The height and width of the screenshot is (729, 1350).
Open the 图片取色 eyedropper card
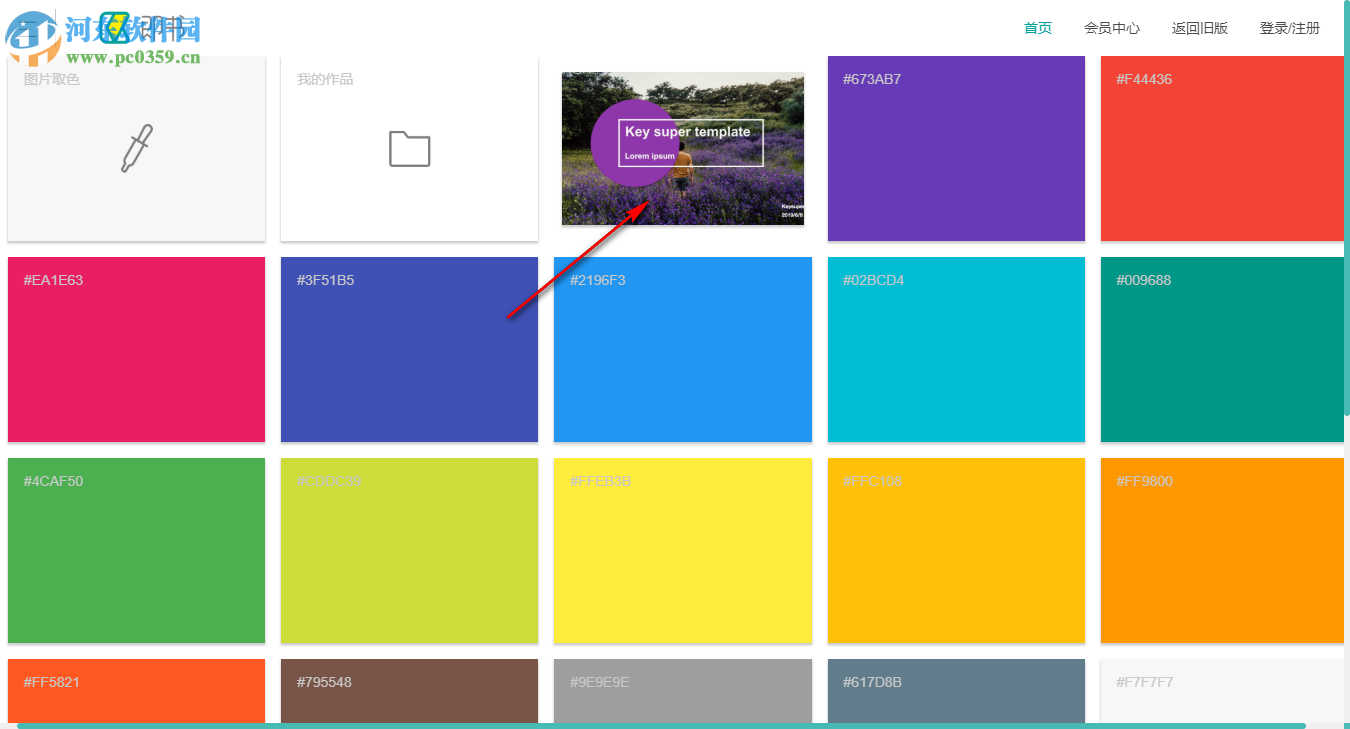click(x=136, y=148)
